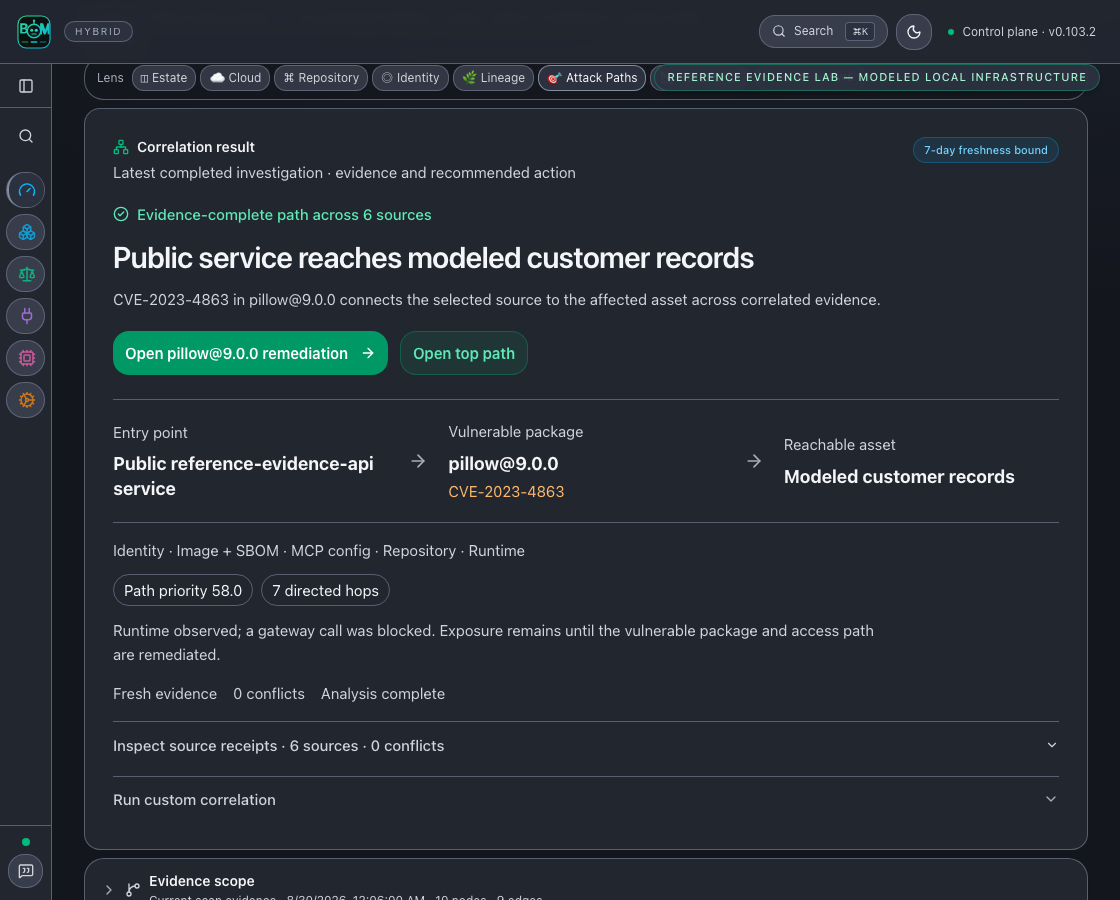1120x900 pixels.
Task: Open the feedback chat icon
Action: (x=26, y=871)
